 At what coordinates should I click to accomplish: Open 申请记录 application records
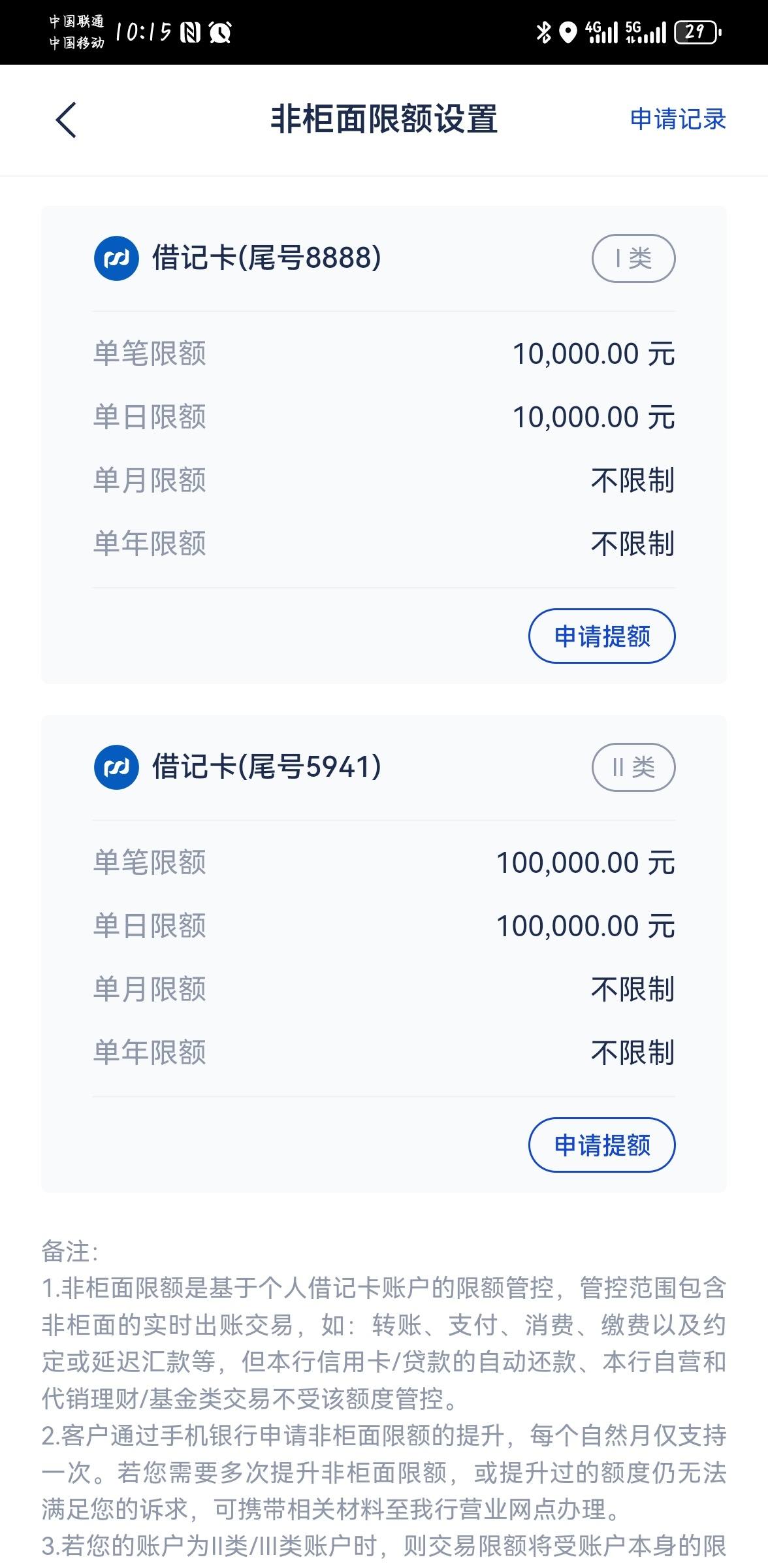click(678, 120)
